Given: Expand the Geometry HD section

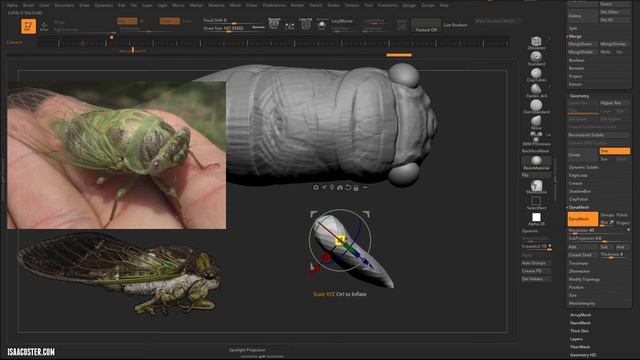Looking at the screenshot, I should click(582, 355).
